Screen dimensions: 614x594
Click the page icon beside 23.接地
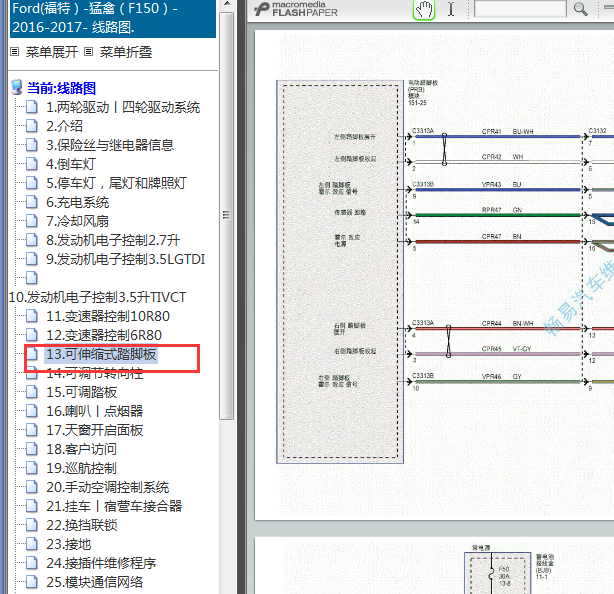click(32, 544)
